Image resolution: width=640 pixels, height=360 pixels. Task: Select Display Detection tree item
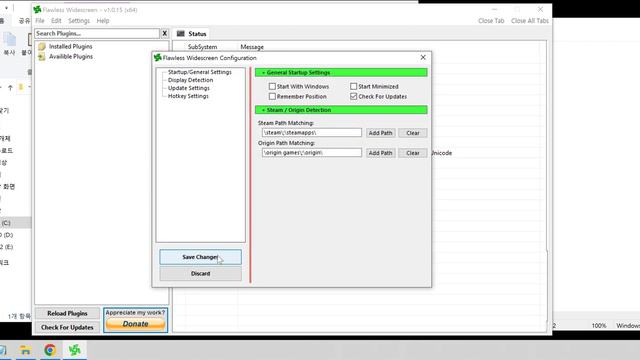[191, 80]
